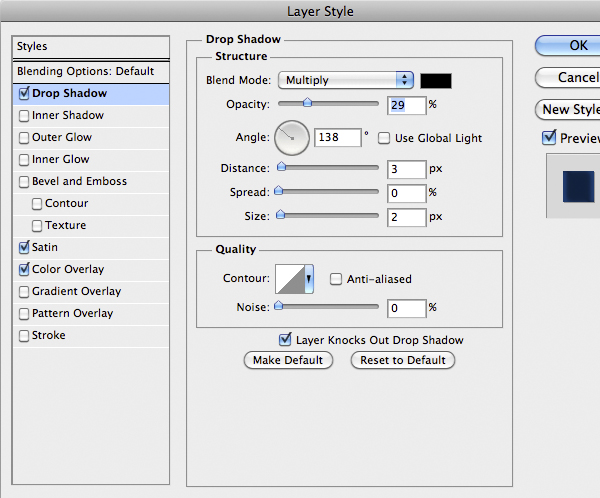Disable the Satin effect checkbox

click(x=24, y=248)
